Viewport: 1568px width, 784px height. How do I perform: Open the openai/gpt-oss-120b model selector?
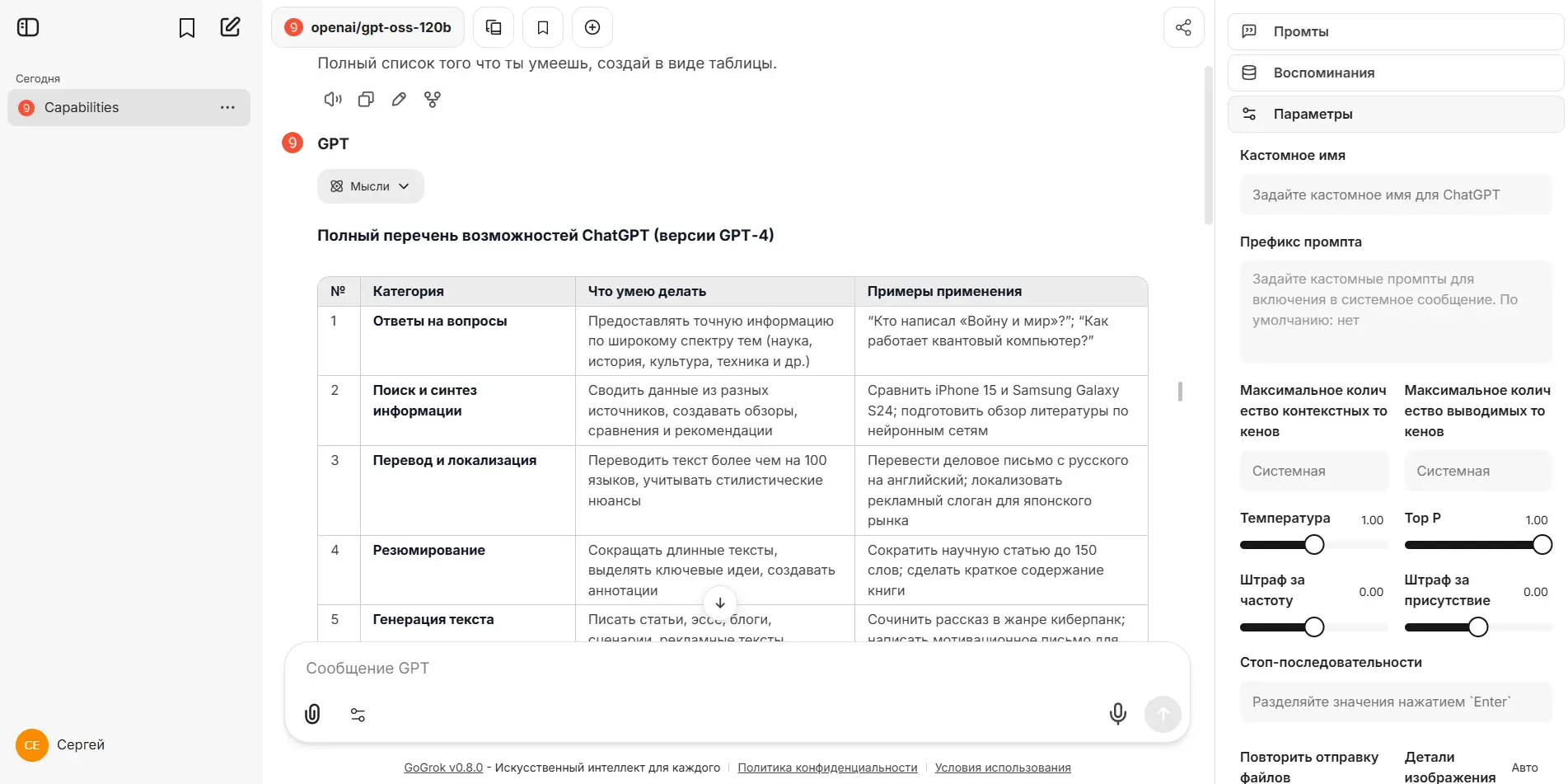point(367,27)
